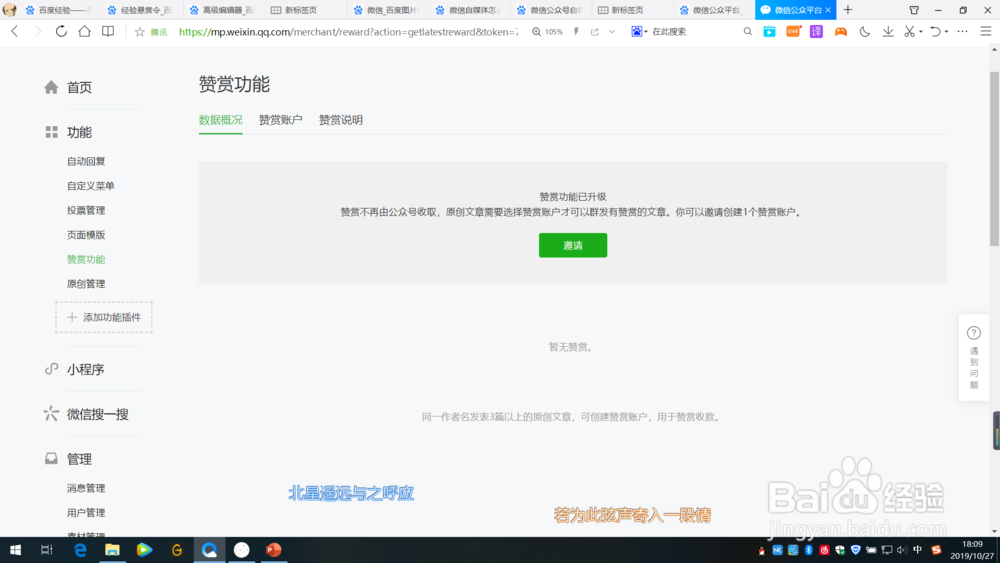Switch to the 赞赏说明 tab

point(341,120)
